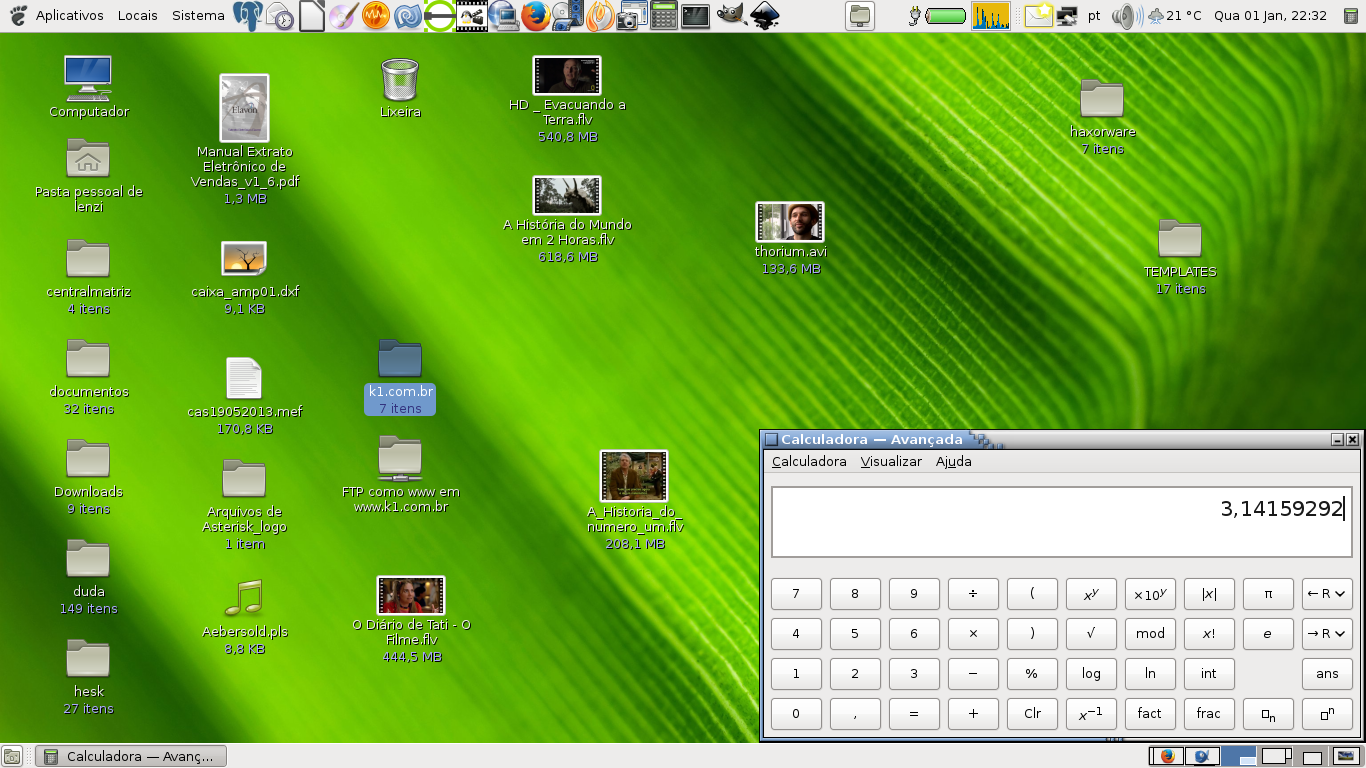Click the calculator display input field
The width and height of the screenshot is (1366, 768).
[x=1060, y=521]
